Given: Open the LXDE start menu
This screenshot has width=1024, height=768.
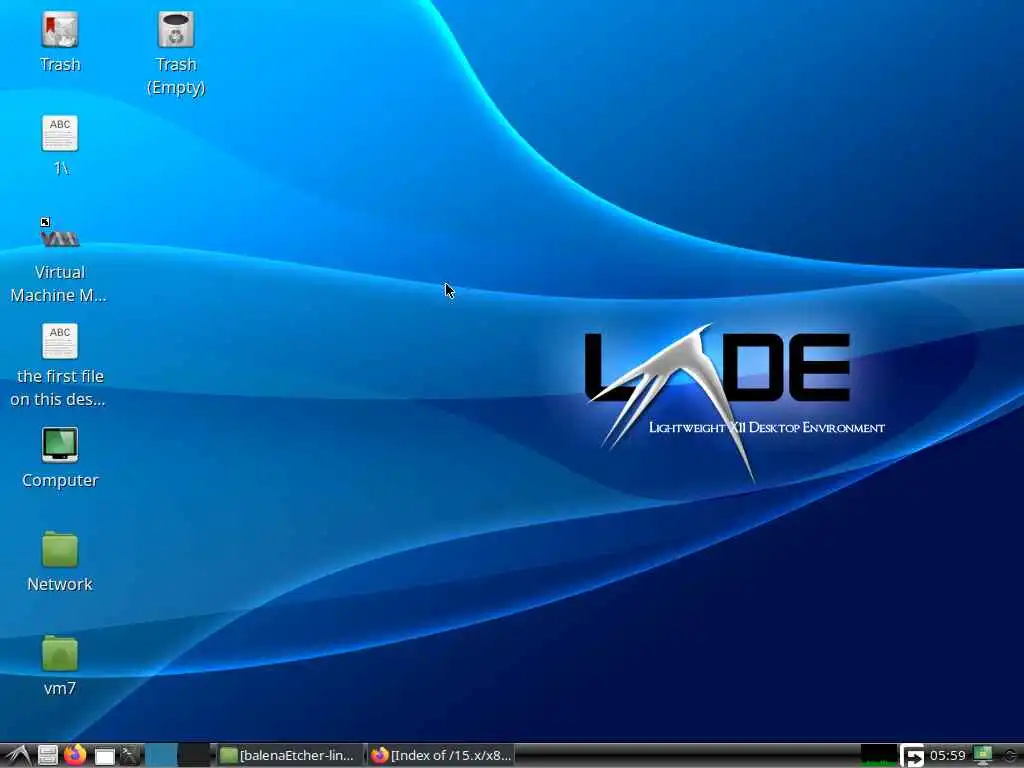Looking at the screenshot, I should [17, 756].
